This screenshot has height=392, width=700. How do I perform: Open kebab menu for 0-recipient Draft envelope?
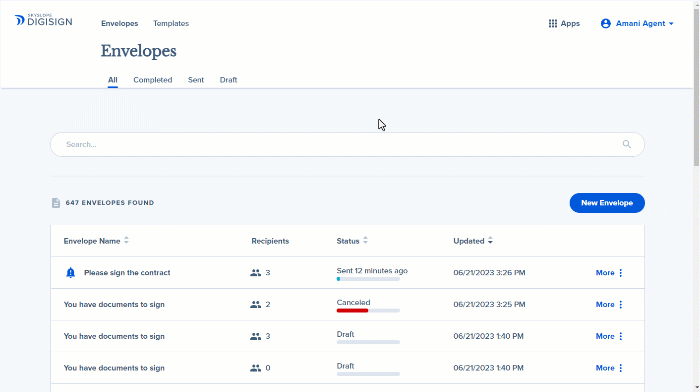(621, 368)
